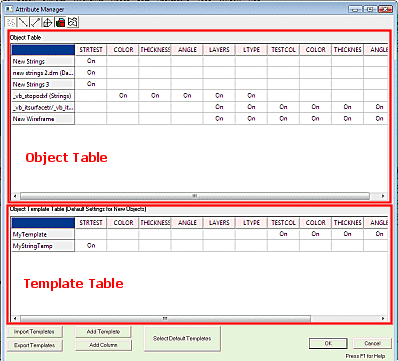The image size is (398, 361).
Task: Toggle TESTCOL On cell for MyTemplate
Action: point(283,234)
